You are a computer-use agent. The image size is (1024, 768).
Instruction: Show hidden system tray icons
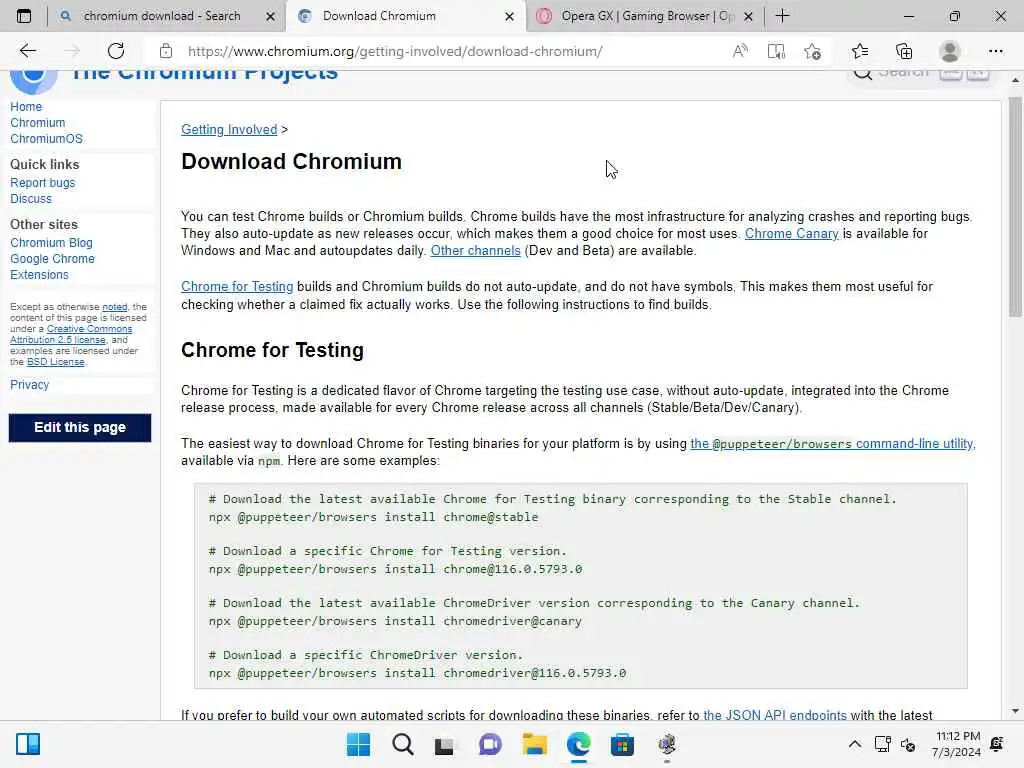tap(854, 744)
